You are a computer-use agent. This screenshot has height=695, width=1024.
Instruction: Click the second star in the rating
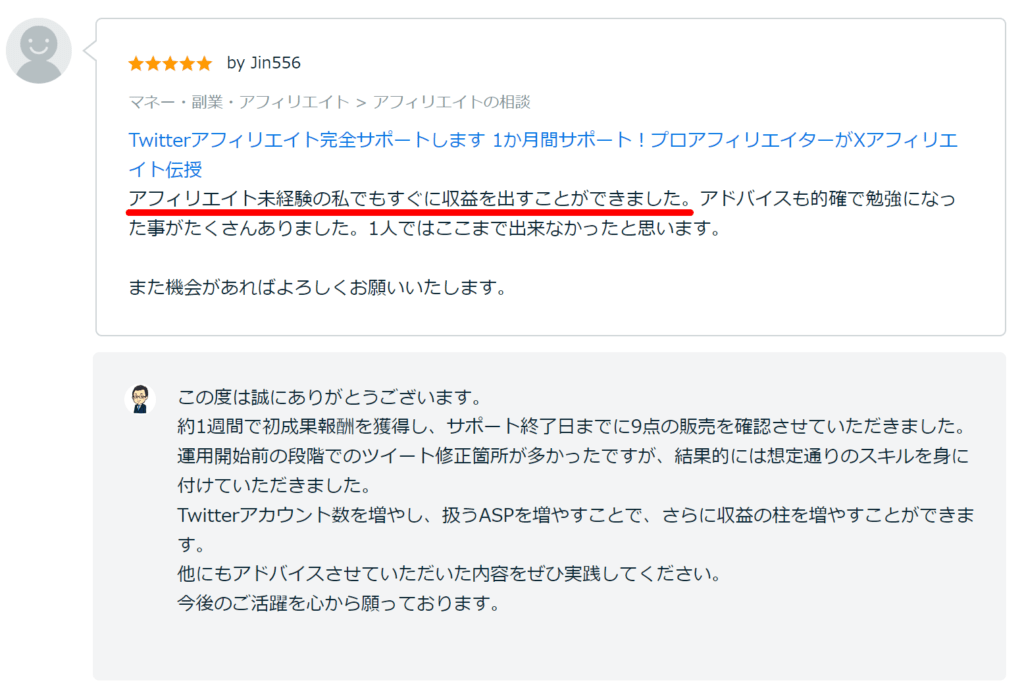[153, 62]
